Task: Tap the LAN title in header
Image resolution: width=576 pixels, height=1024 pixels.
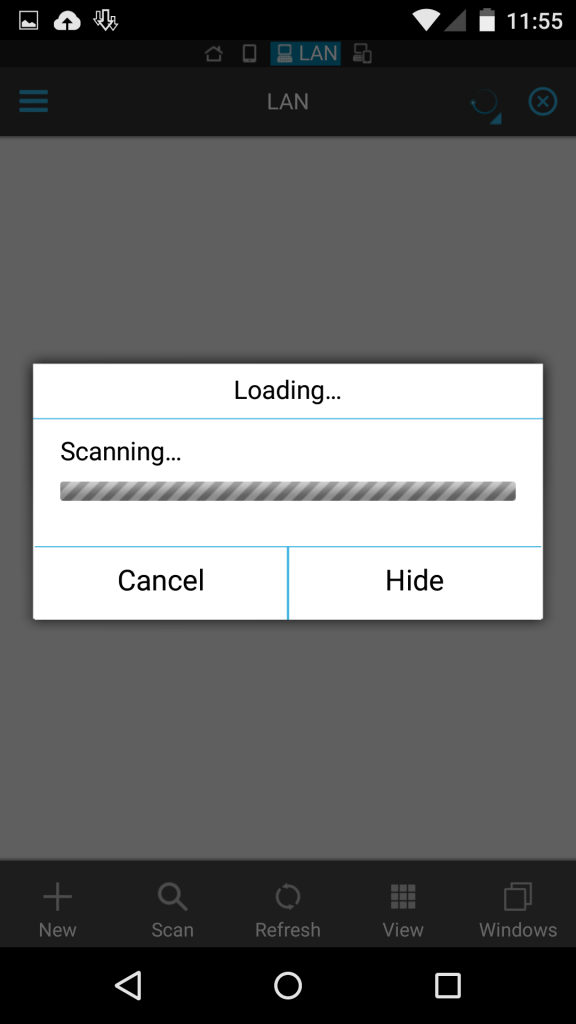Action: [288, 102]
